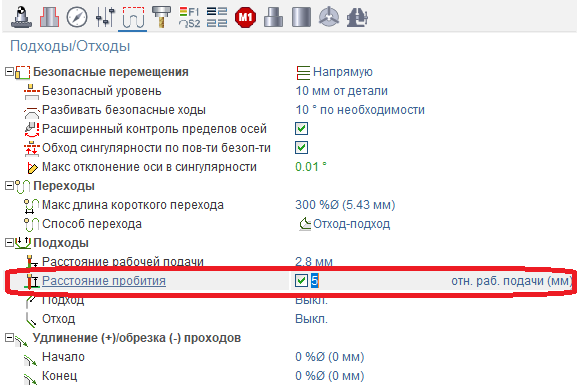
Task: Open the machine setup toolbar icon
Action: pos(21,17)
